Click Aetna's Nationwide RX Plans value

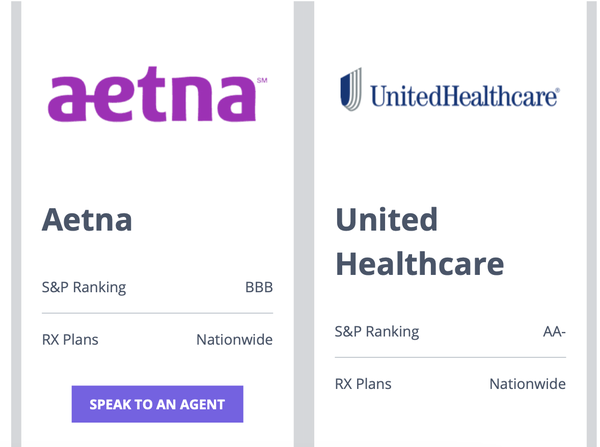point(234,340)
